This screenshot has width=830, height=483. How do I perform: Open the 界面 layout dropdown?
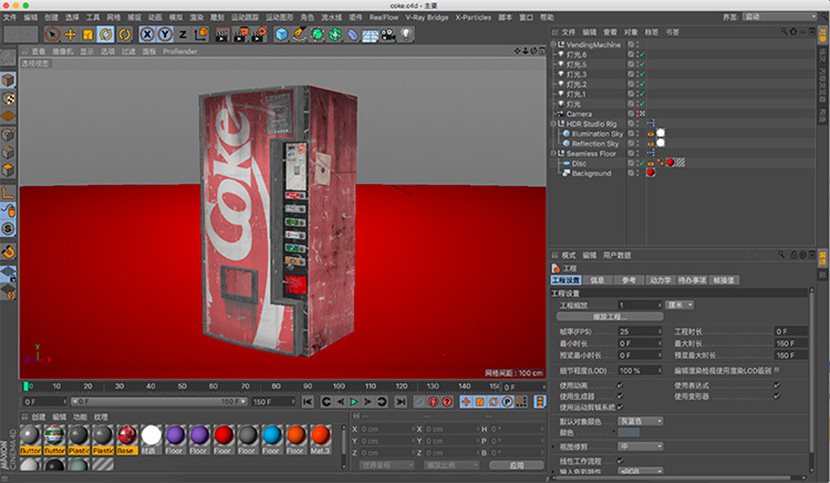(780, 17)
